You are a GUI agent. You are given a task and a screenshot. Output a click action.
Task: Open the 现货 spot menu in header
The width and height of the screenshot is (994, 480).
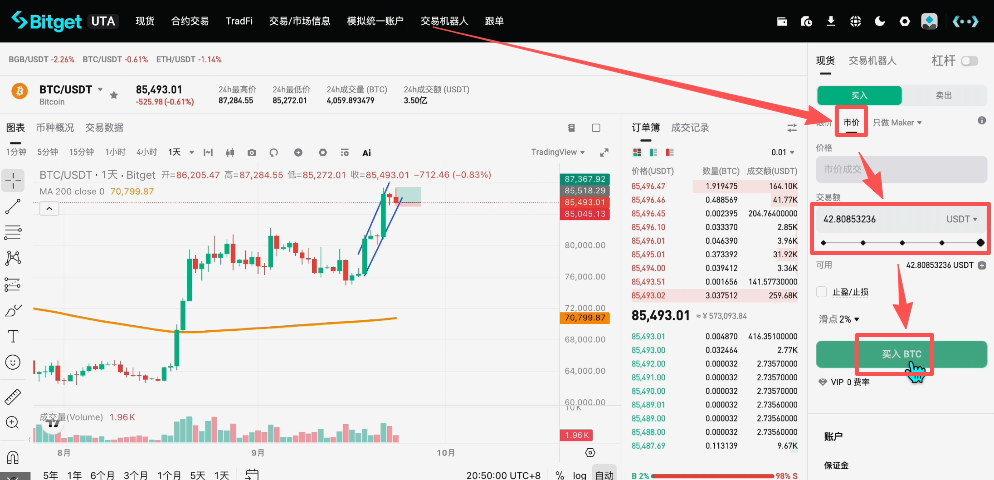pyautogui.click(x=145, y=21)
